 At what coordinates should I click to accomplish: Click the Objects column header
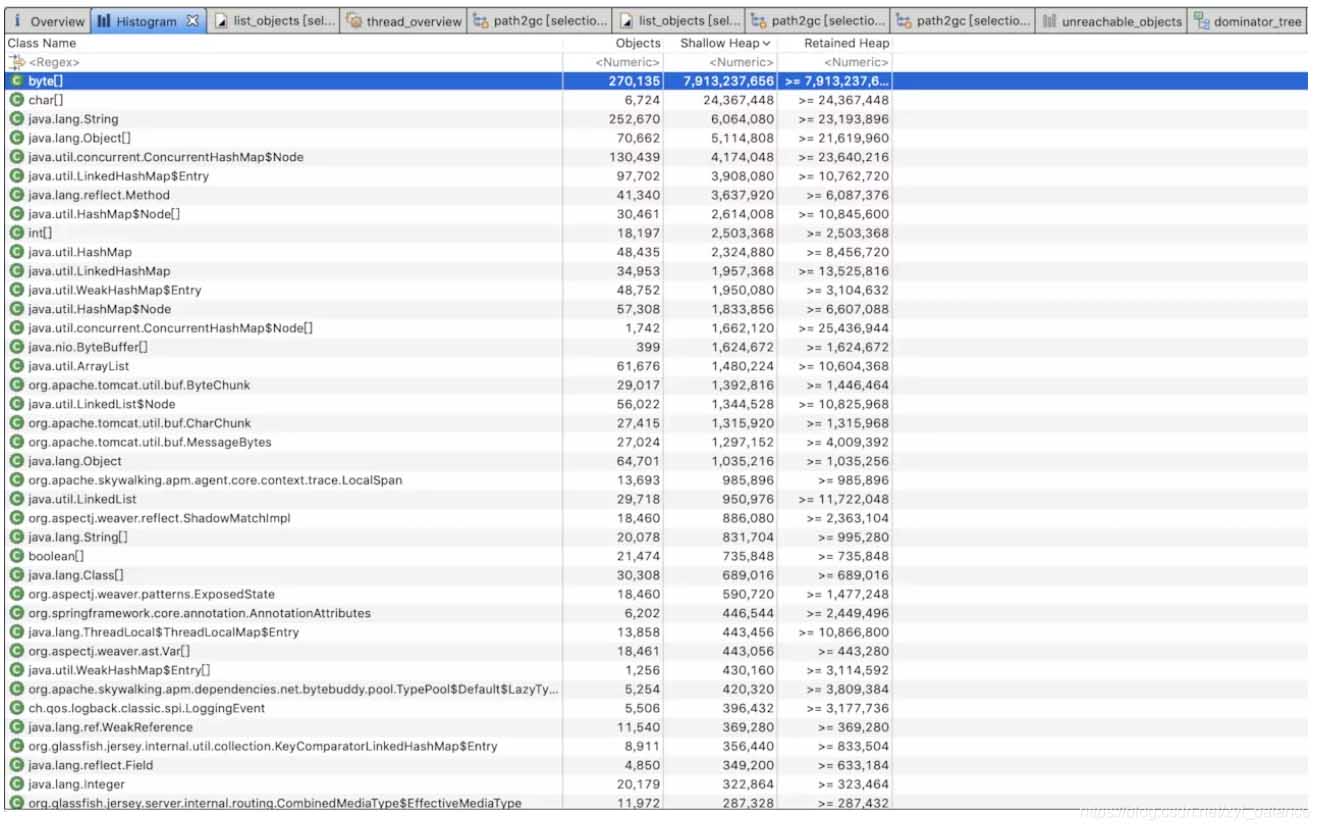pyautogui.click(x=638, y=43)
